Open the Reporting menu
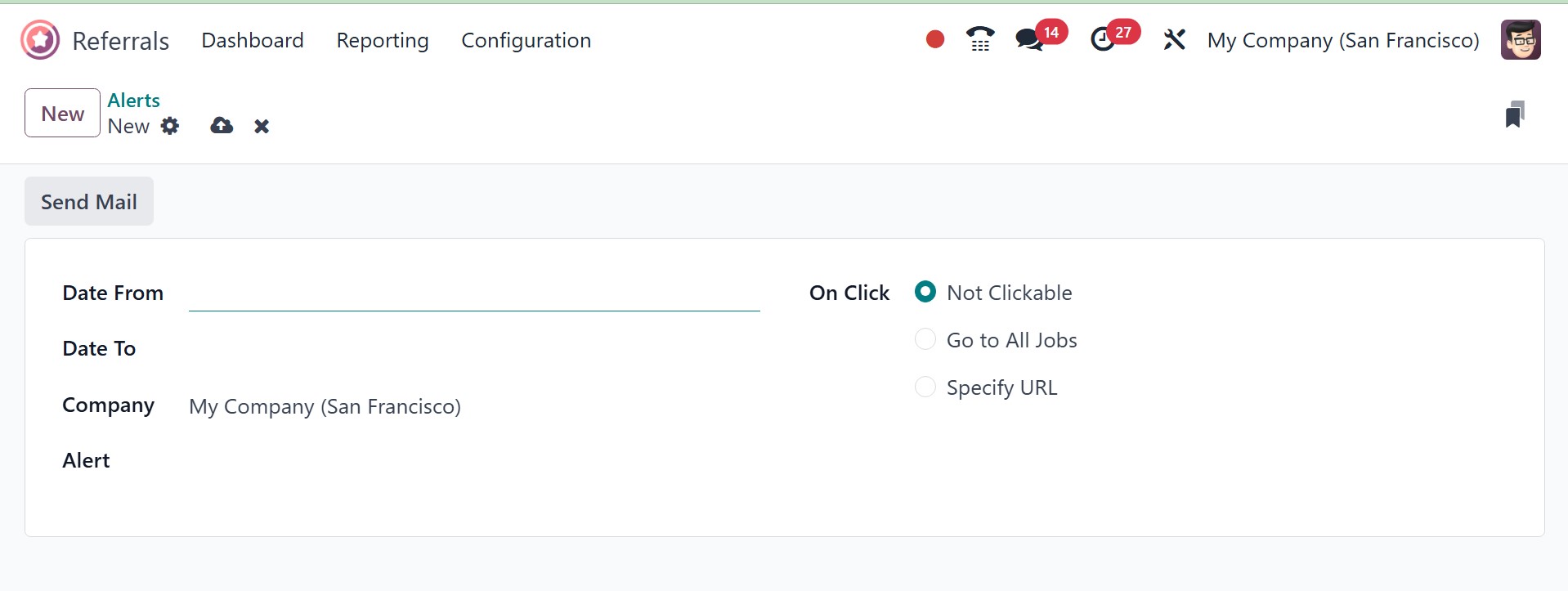 383,40
